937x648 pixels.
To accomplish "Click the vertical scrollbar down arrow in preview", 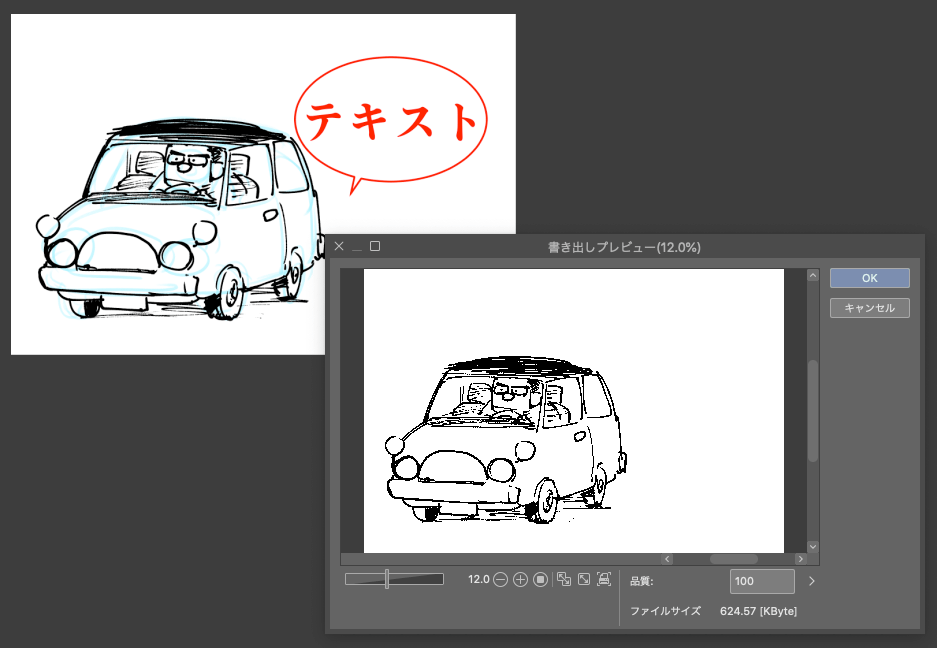I will click(813, 546).
